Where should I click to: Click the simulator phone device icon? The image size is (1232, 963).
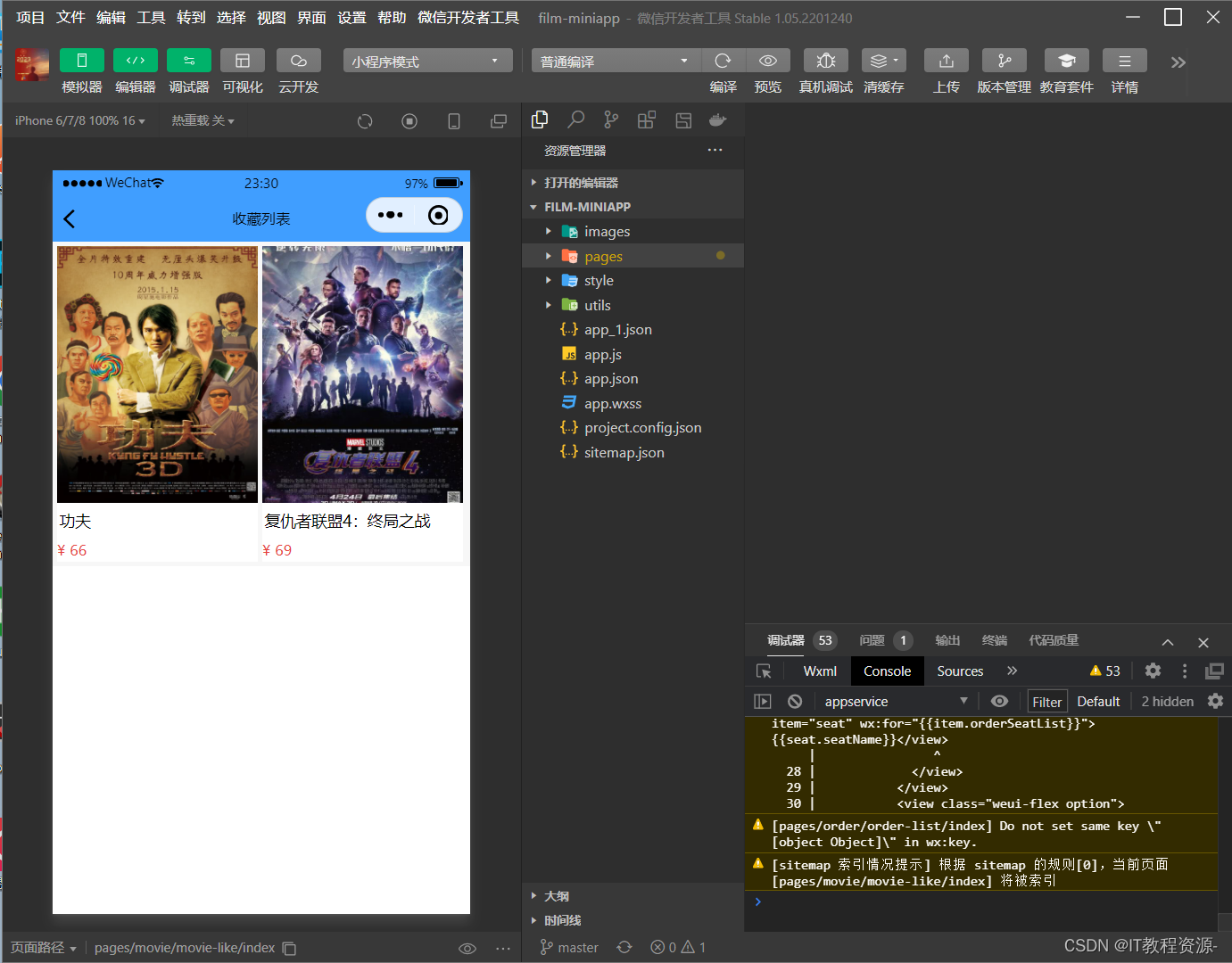tap(454, 121)
